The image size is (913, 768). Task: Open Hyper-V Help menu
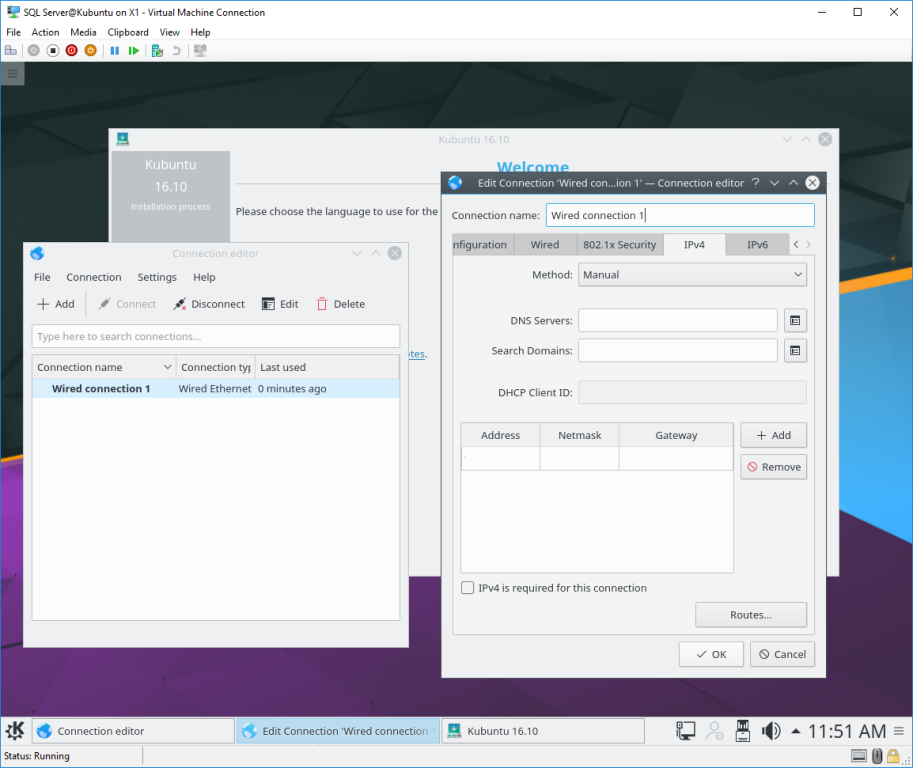200,32
